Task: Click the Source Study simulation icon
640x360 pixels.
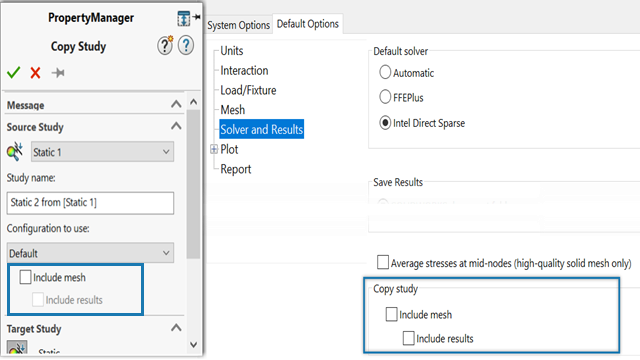Action: click(x=15, y=151)
